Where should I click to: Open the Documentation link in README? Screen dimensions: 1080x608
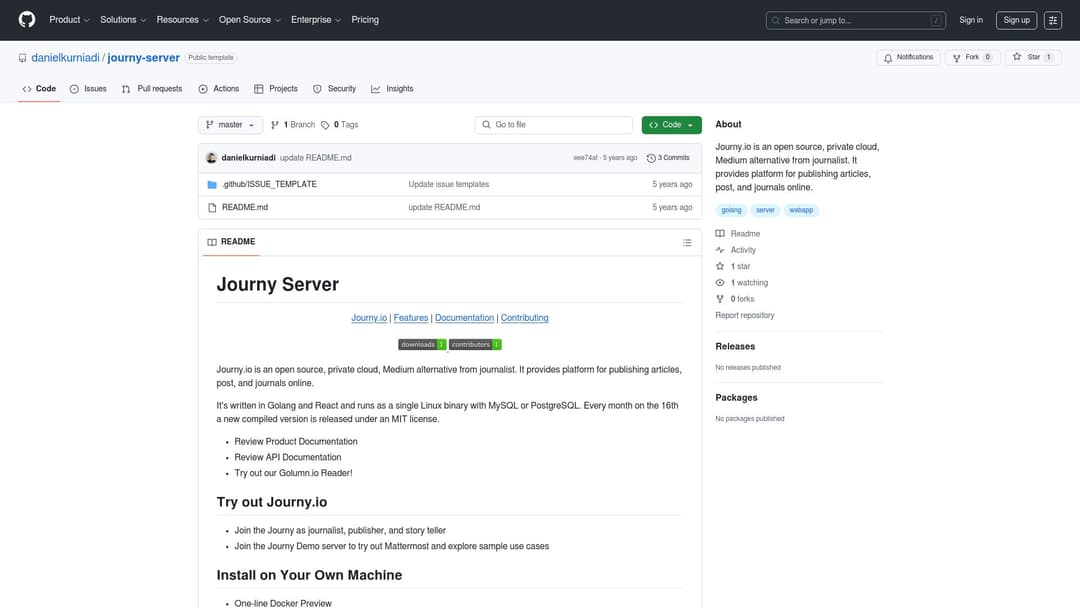click(464, 318)
